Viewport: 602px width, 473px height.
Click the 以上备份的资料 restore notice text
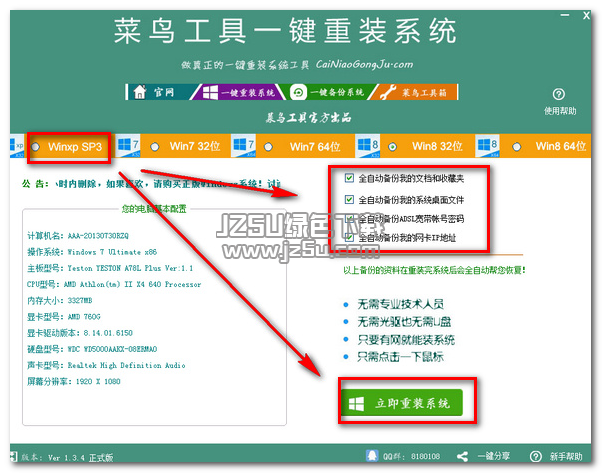coord(434,270)
